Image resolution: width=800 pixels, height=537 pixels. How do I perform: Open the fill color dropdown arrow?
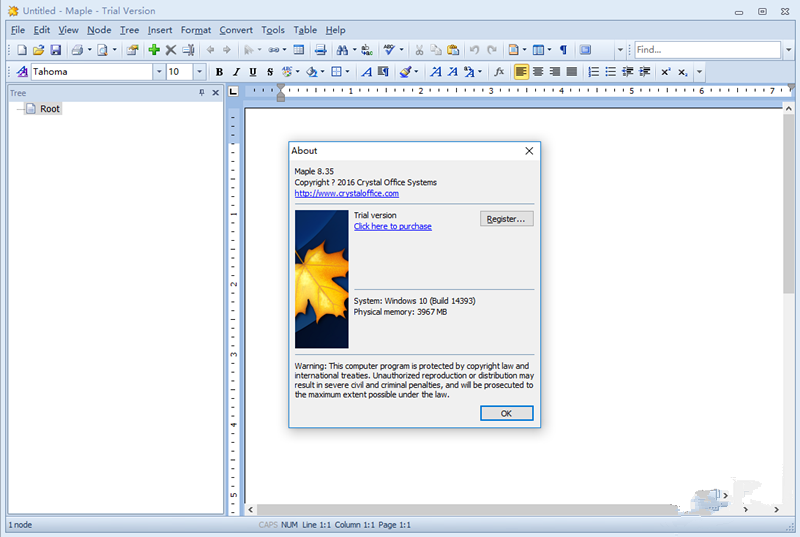[322, 72]
